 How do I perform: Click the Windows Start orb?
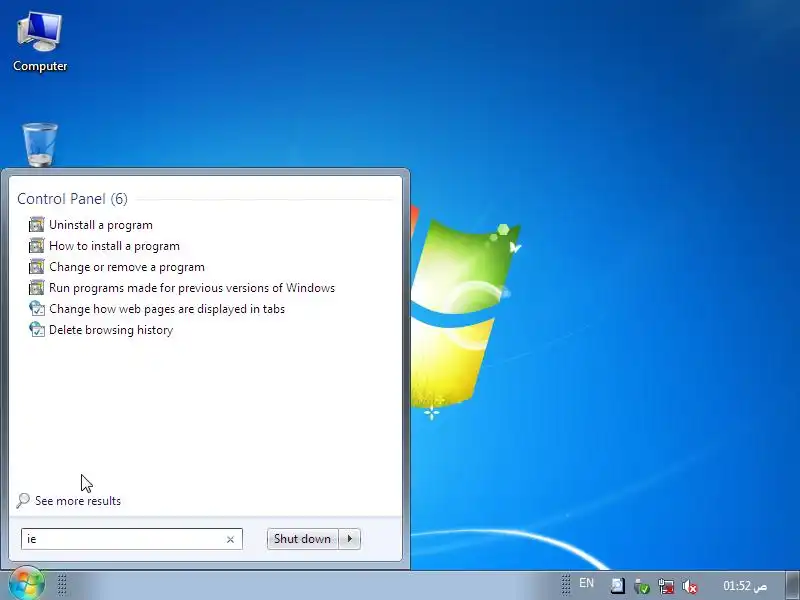click(x=27, y=584)
